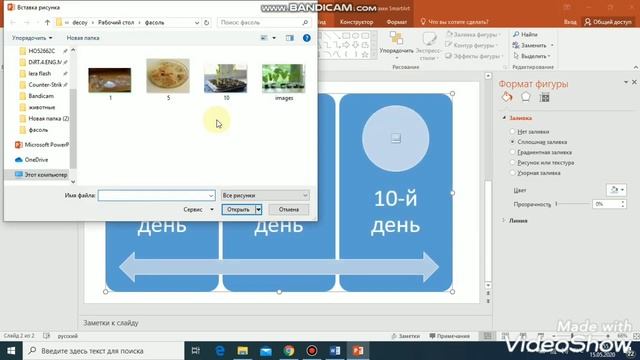640x360 pixels.
Task: Open Mail app from taskbar
Action: (266, 351)
